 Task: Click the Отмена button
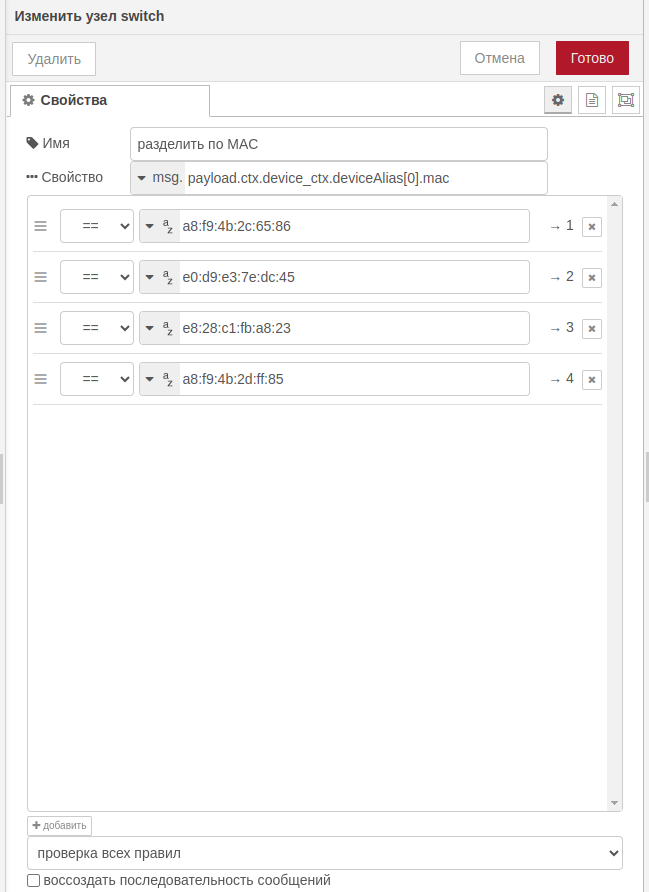(x=499, y=58)
